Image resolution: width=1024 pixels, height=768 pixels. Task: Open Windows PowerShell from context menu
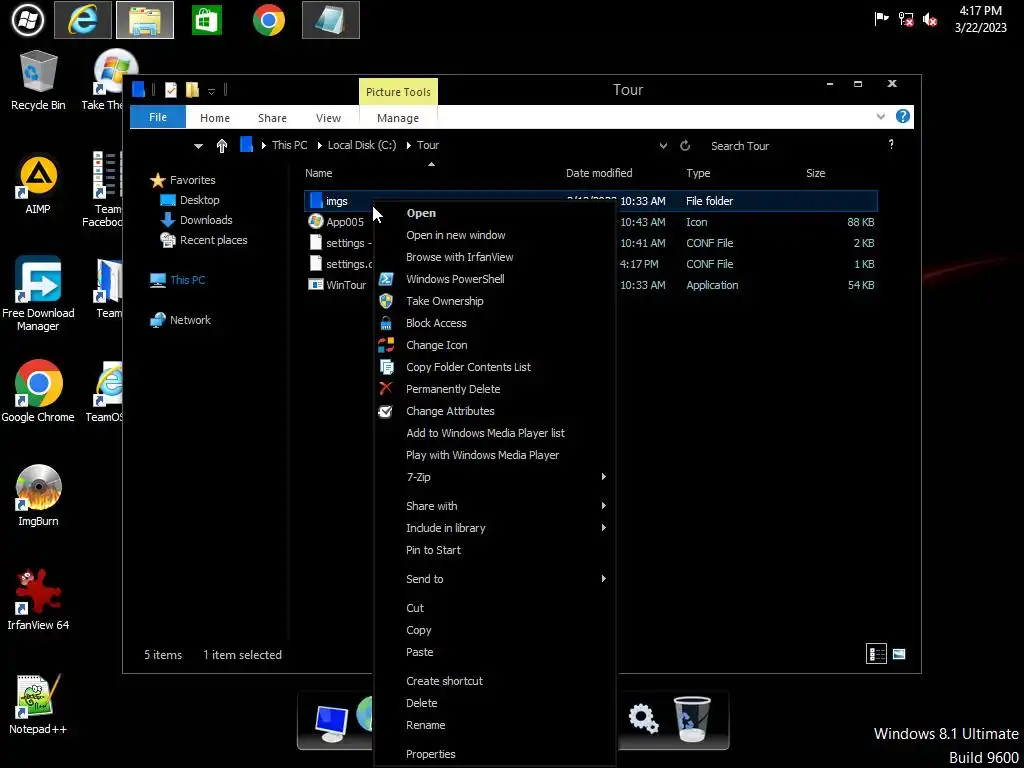pyautogui.click(x=455, y=279)
